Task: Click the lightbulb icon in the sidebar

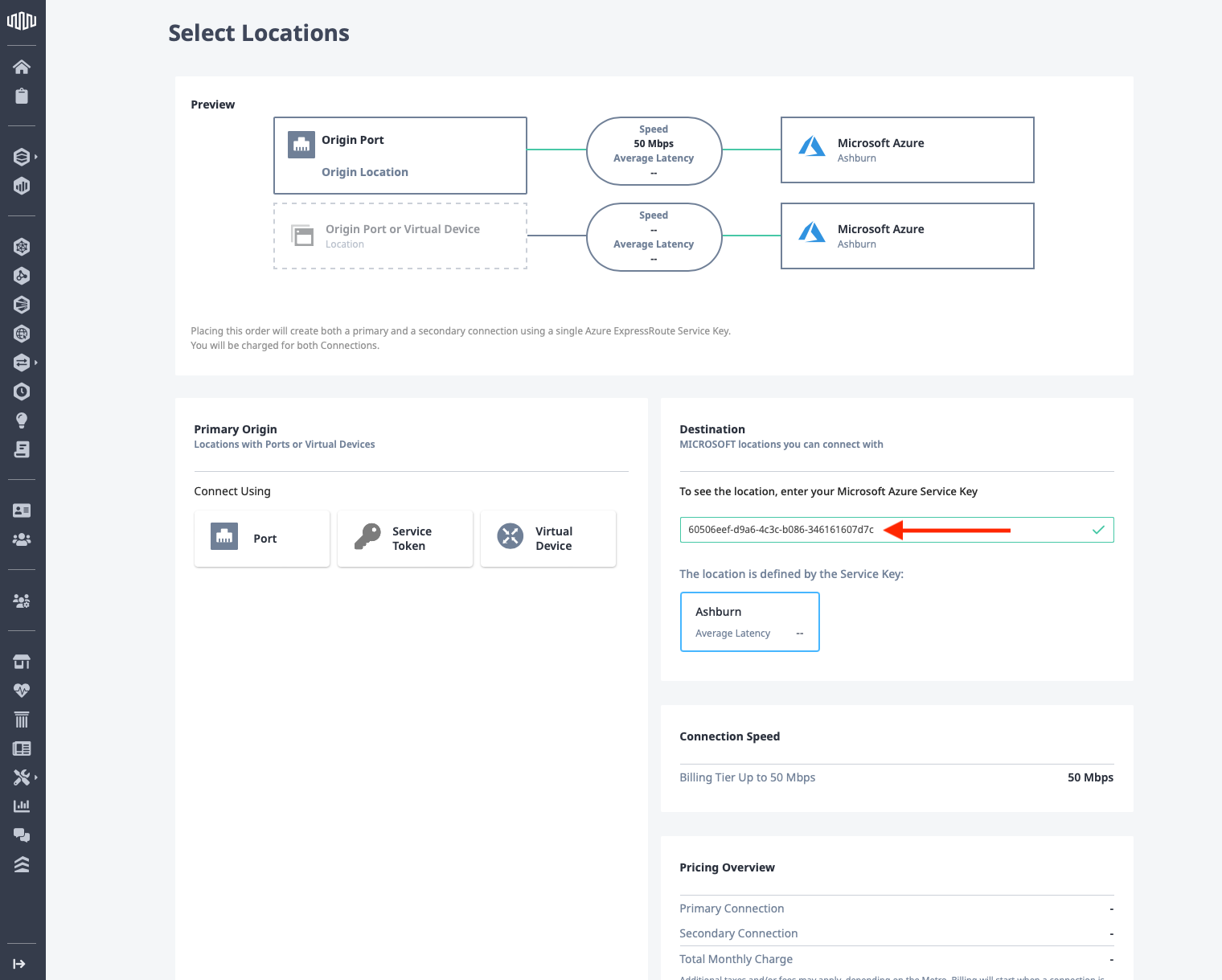Action: (22, 420)
